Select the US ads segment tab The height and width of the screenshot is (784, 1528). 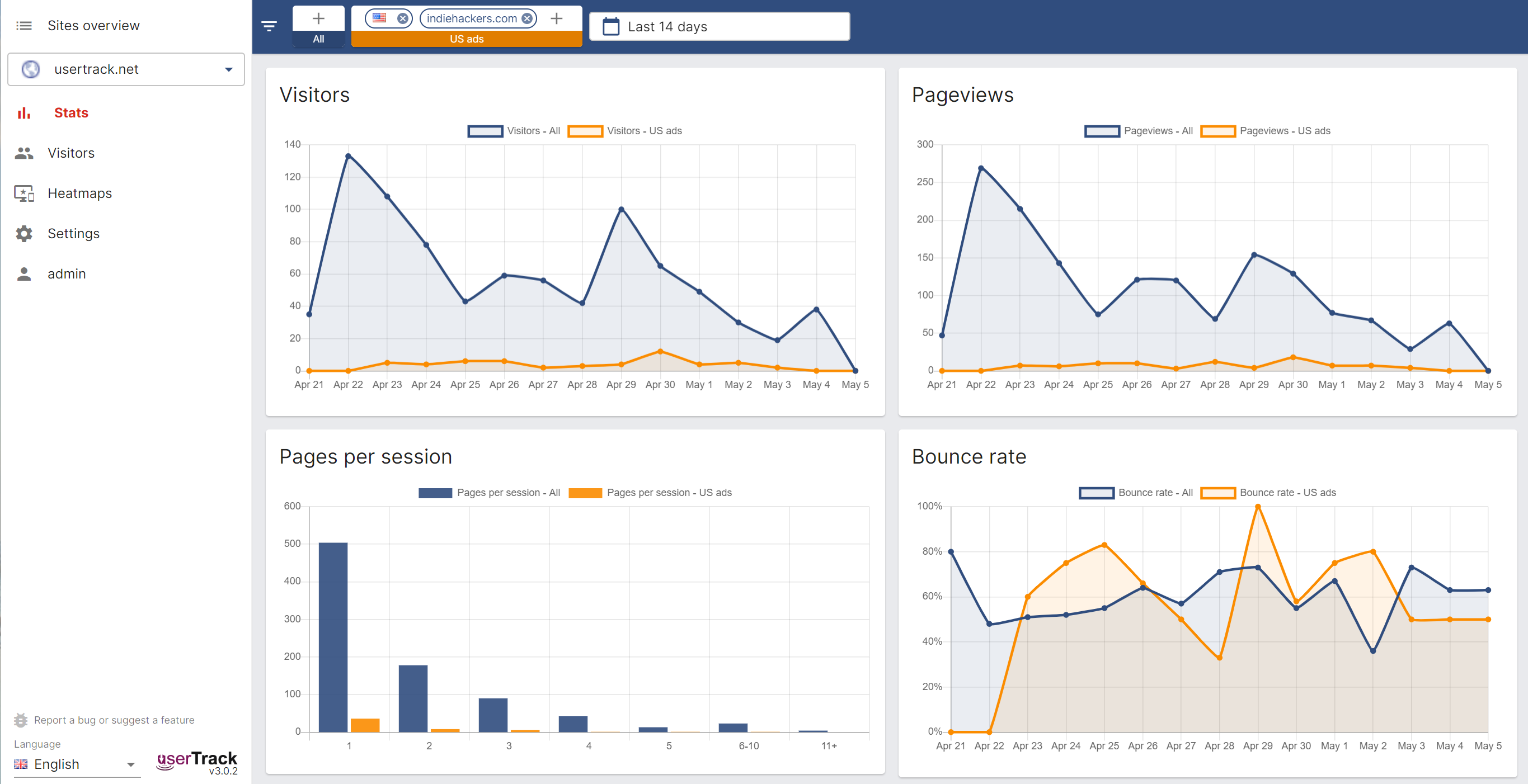tap(467, 39)
